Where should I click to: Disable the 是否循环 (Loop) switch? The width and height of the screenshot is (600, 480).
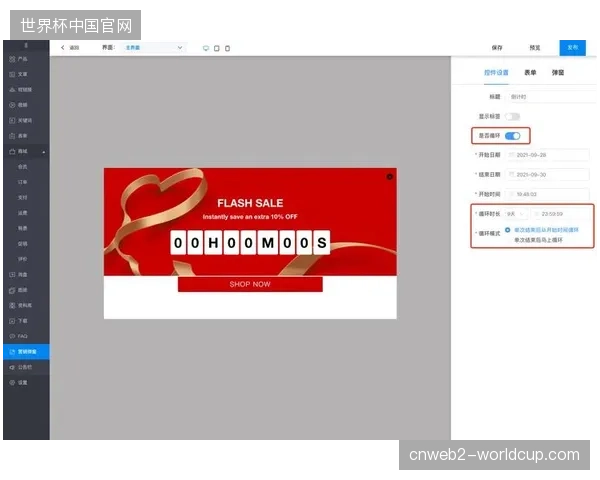pos(512,136)
